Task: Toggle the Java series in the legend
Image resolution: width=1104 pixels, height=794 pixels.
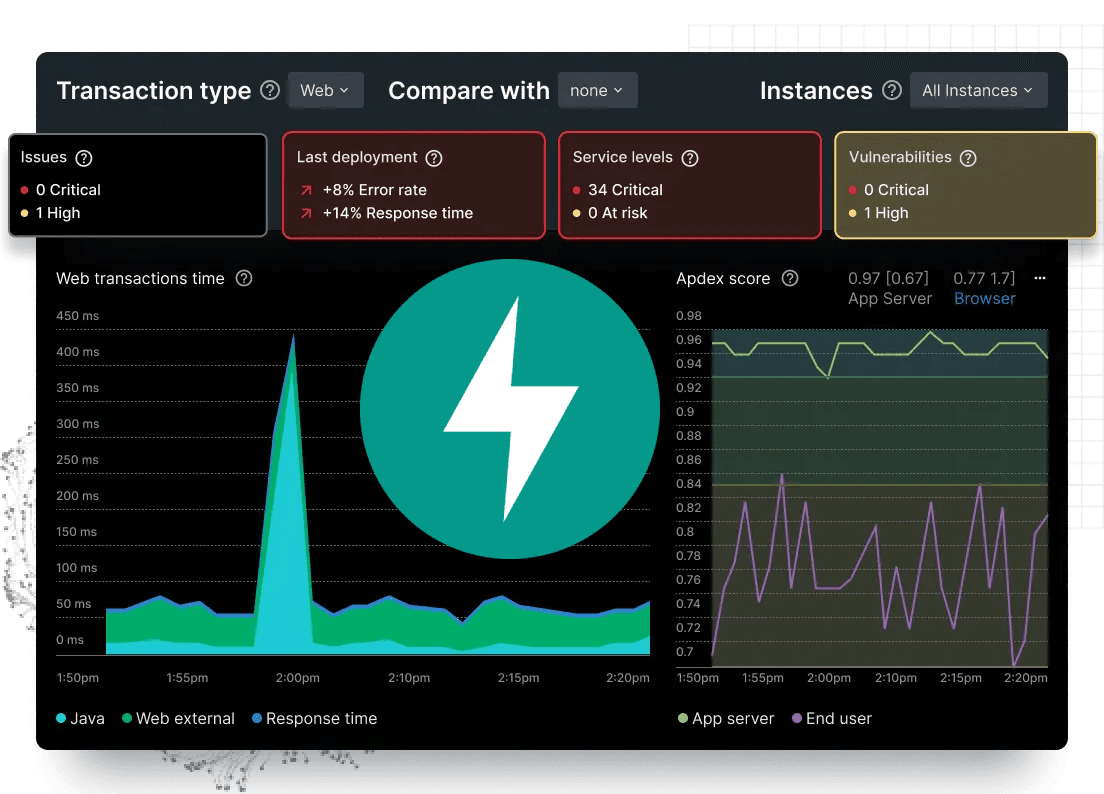Action: (80, 718)
